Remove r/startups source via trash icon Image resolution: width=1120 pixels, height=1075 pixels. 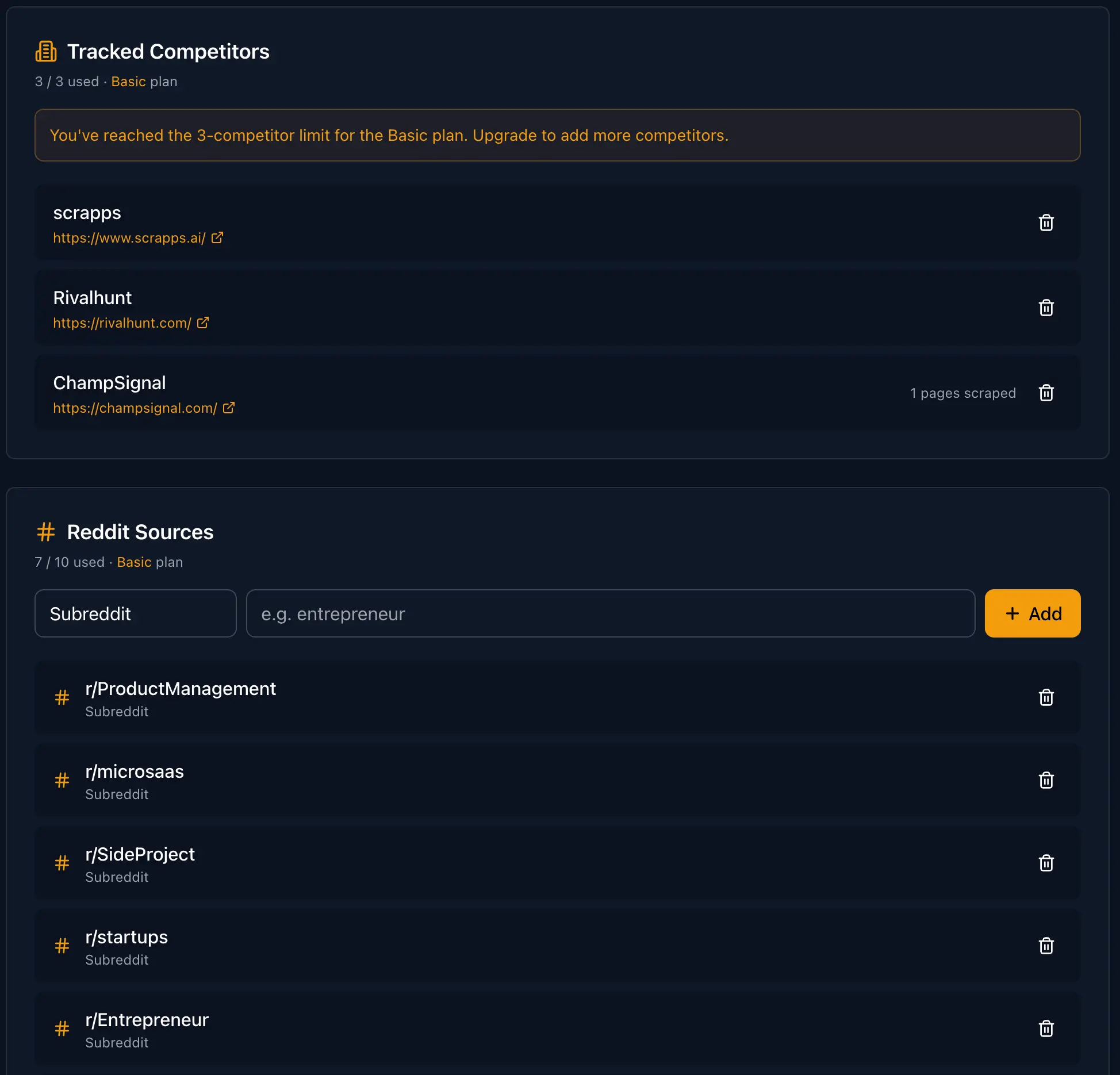pyautogui.click(x=1046, y=946)
